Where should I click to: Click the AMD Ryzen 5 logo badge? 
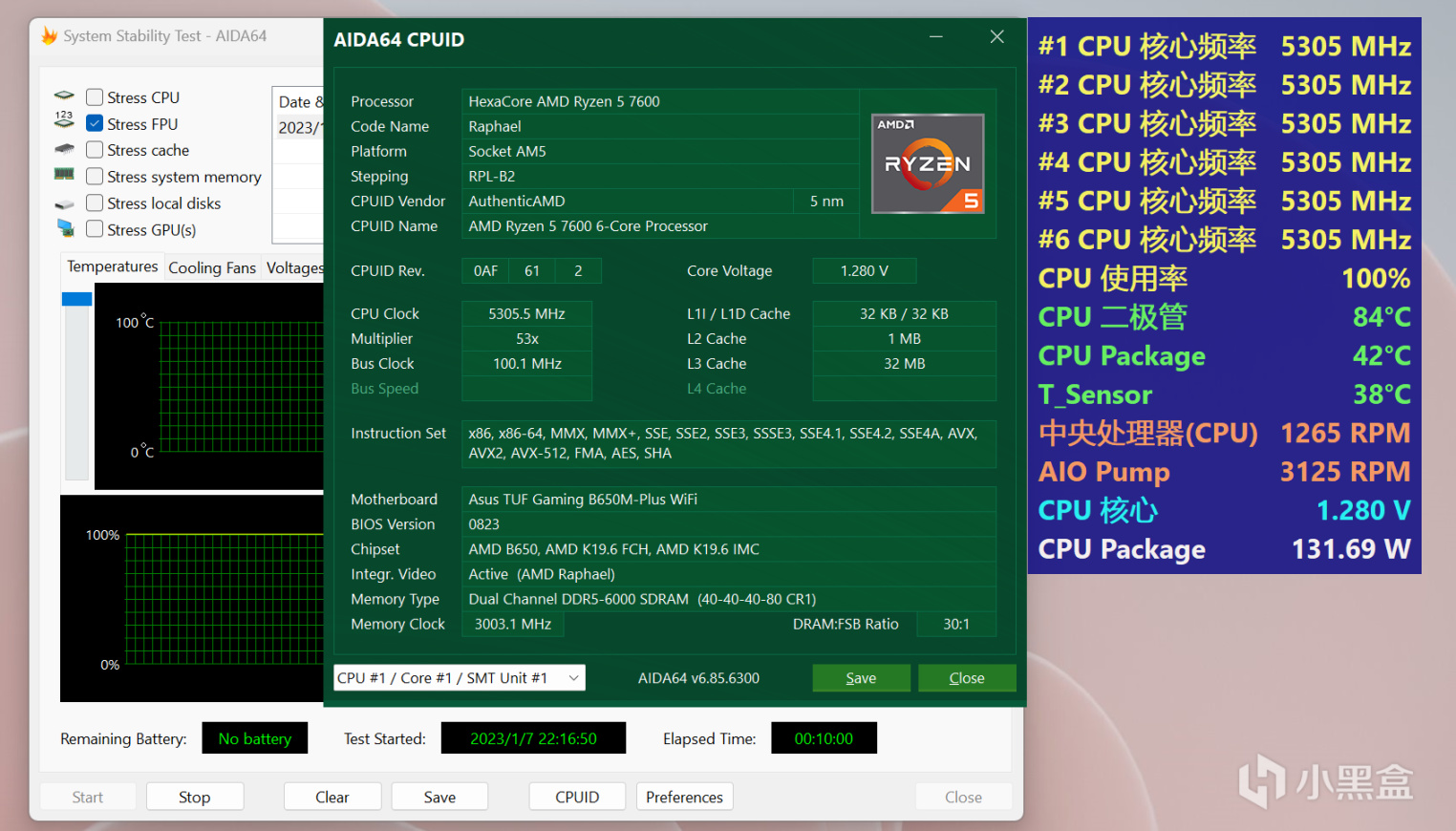[928, 163]
